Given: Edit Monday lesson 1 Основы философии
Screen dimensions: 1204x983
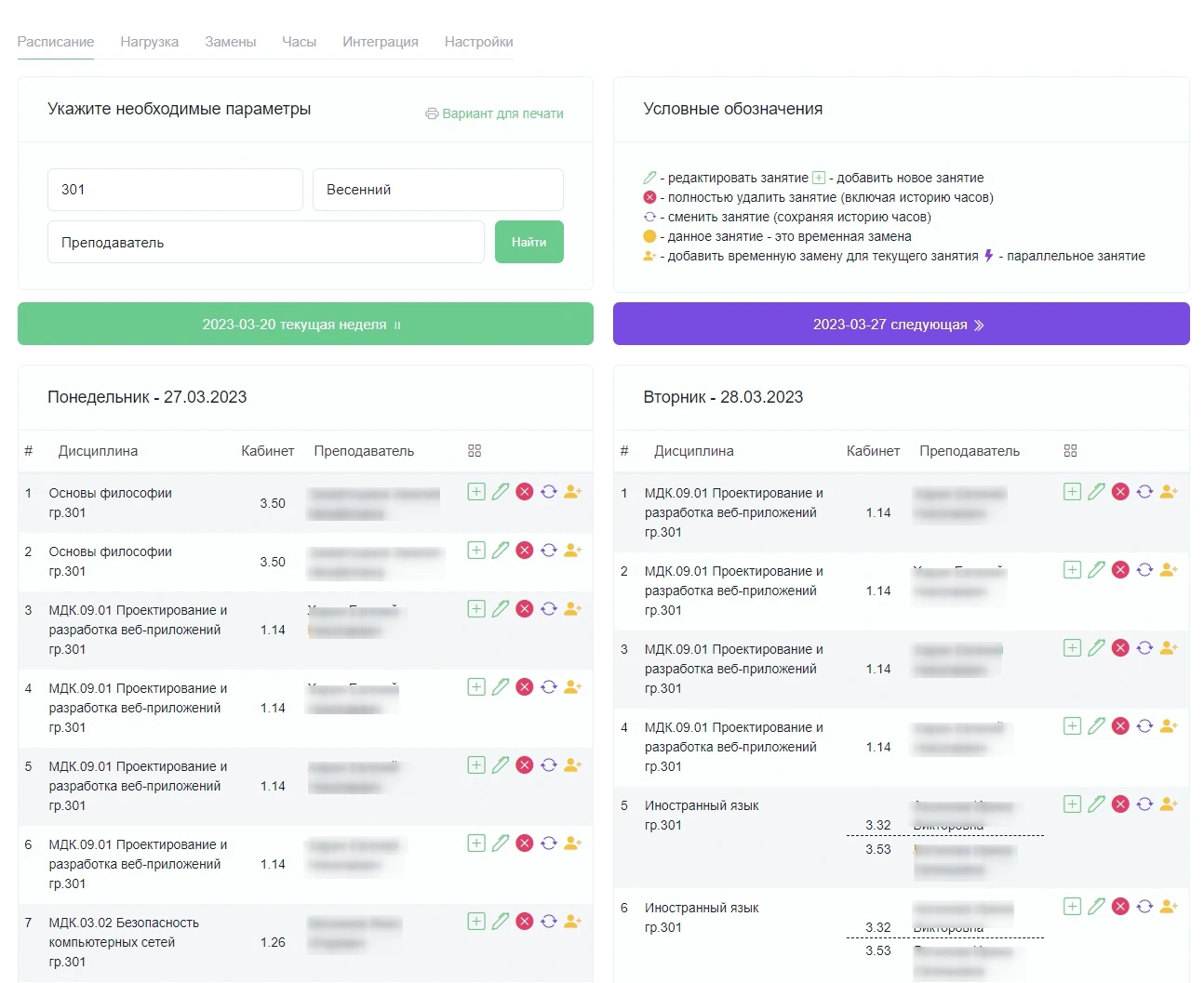Looking at the screenshot, I should 501,492.
